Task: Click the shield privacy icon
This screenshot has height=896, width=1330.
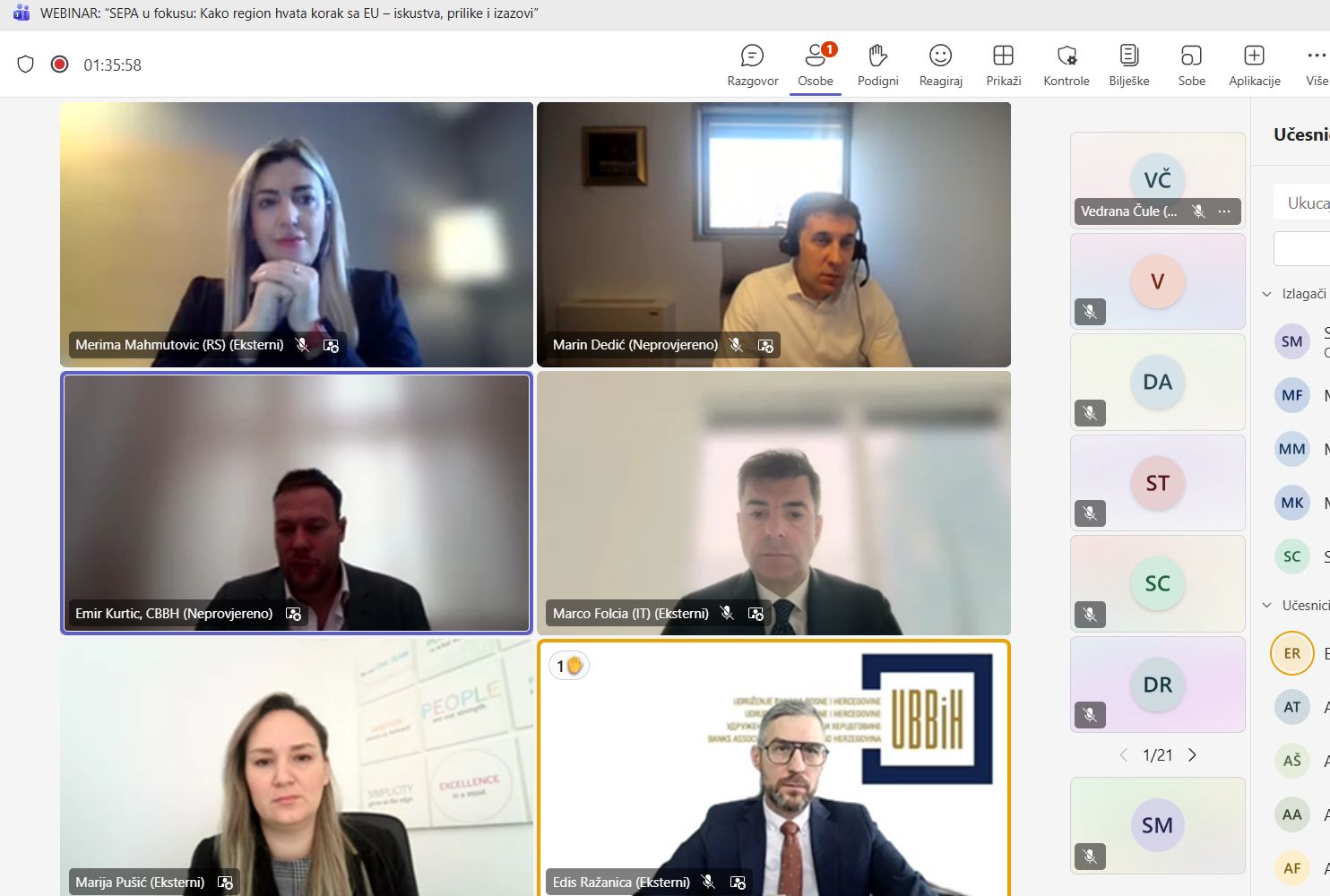Action: tap(26, 65)
